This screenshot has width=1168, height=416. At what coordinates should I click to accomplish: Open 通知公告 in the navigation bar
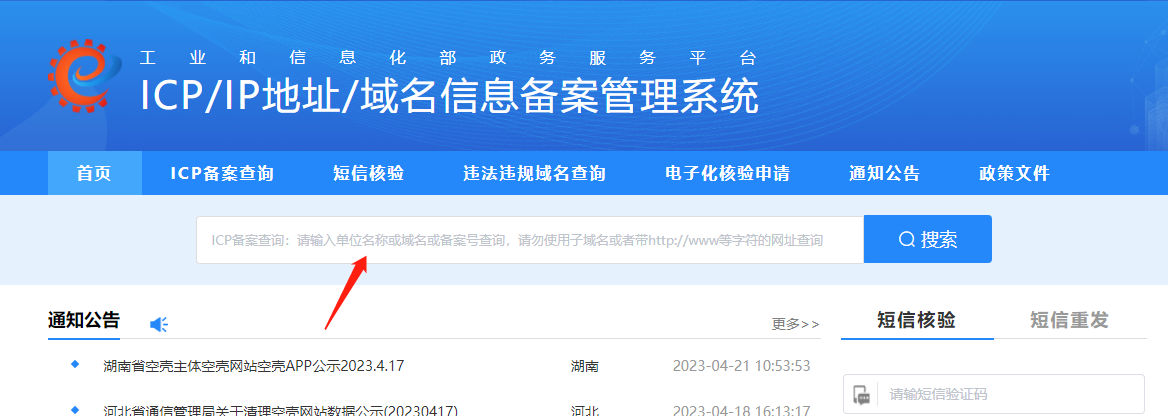click(x=884, y=174)
